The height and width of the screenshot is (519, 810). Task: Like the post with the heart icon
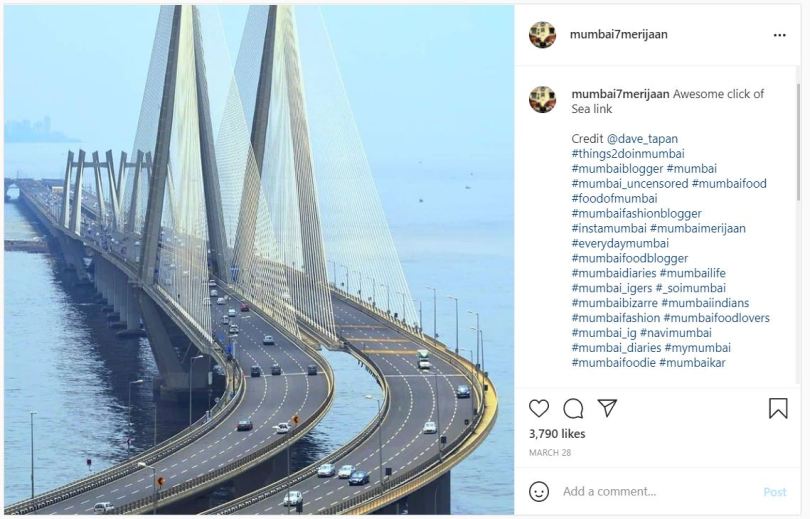(x=539, y=408)
